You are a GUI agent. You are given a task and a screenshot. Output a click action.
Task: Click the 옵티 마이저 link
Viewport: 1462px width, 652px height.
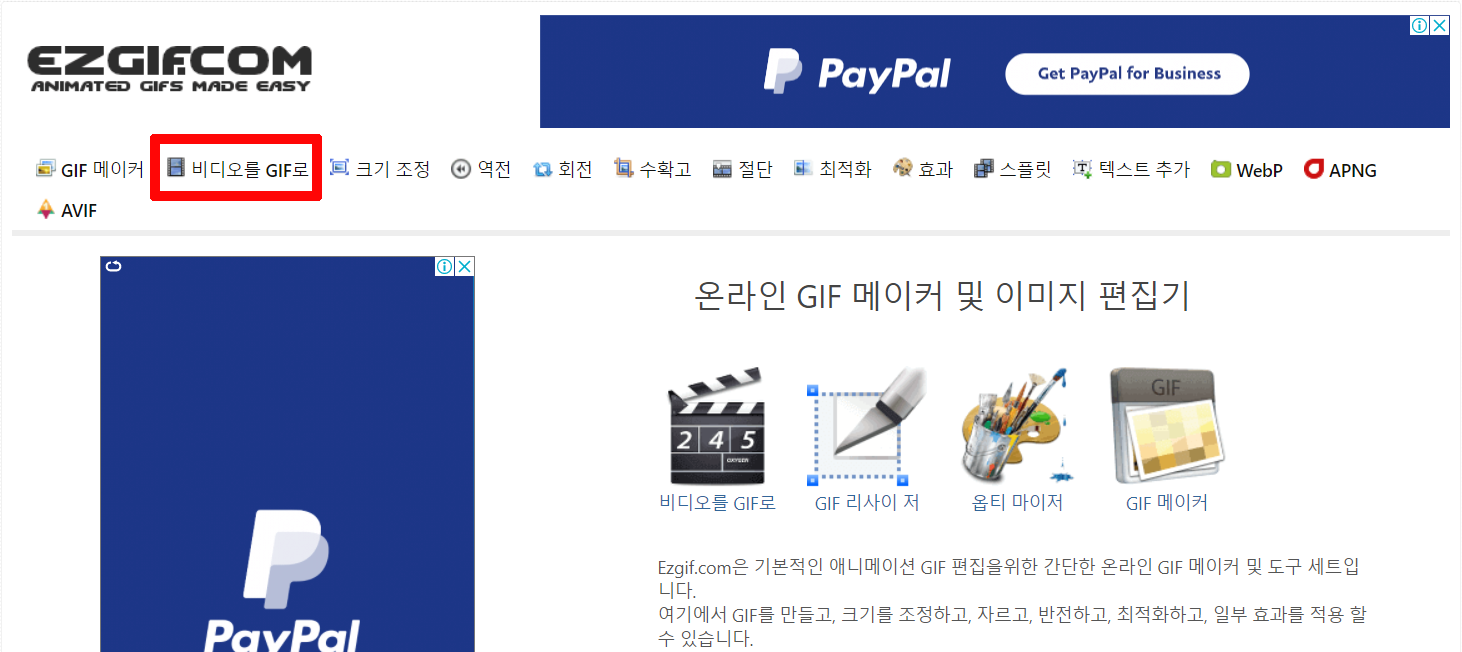1017,503
